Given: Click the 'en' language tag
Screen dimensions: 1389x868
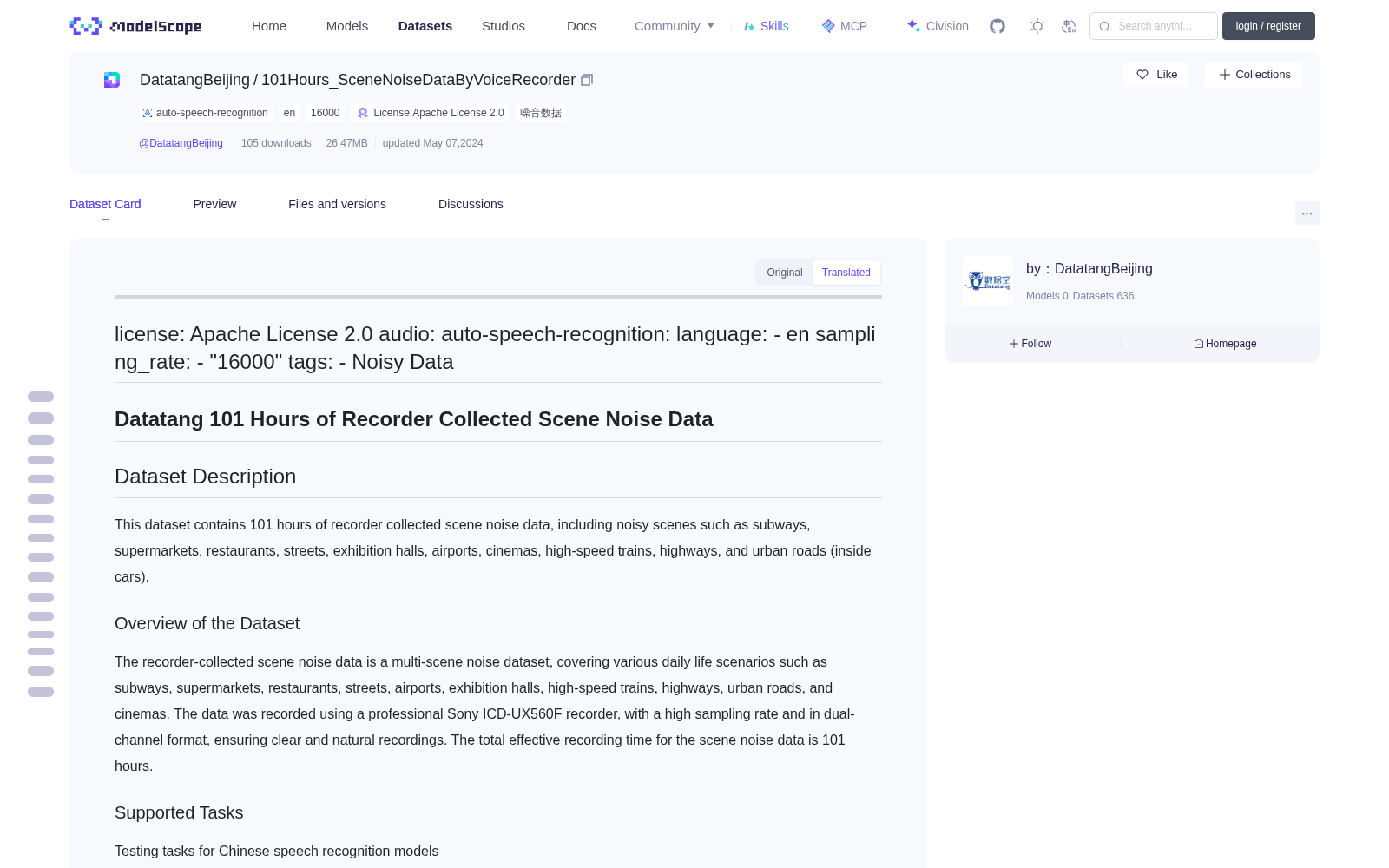Looking at the screenshot, I should pyautogui.click(x=289, y=113).
